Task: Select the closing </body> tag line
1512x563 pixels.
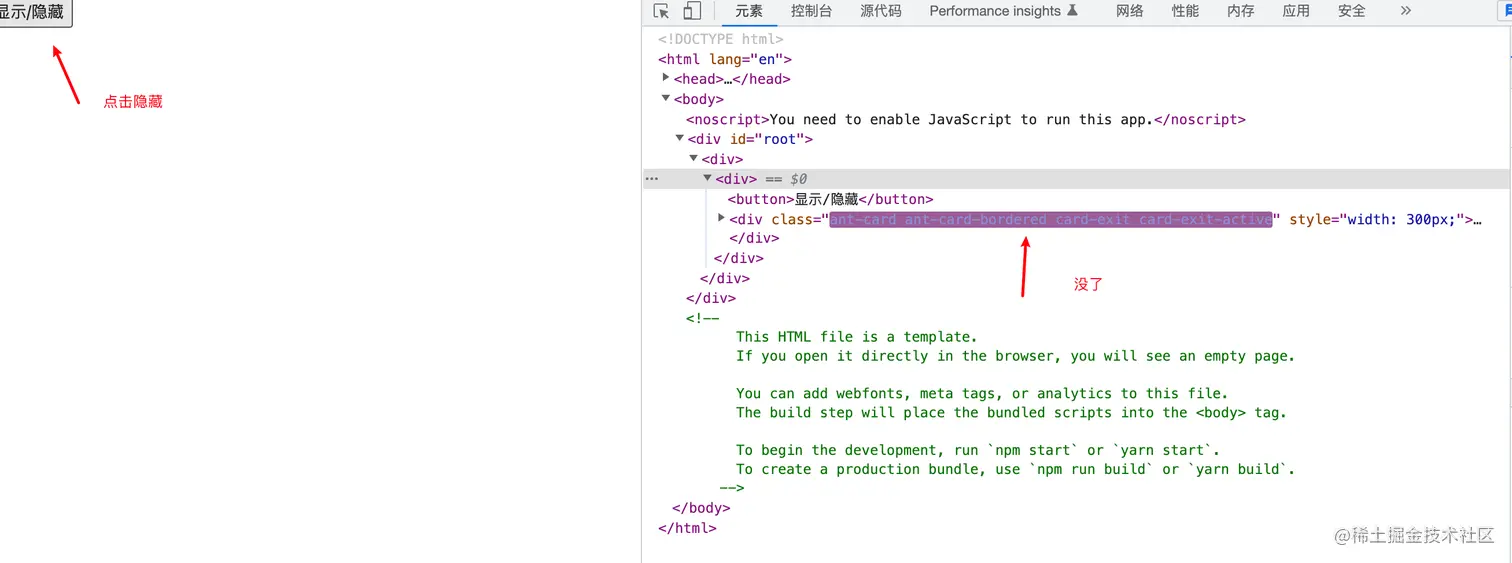Action: pos(701,508)
